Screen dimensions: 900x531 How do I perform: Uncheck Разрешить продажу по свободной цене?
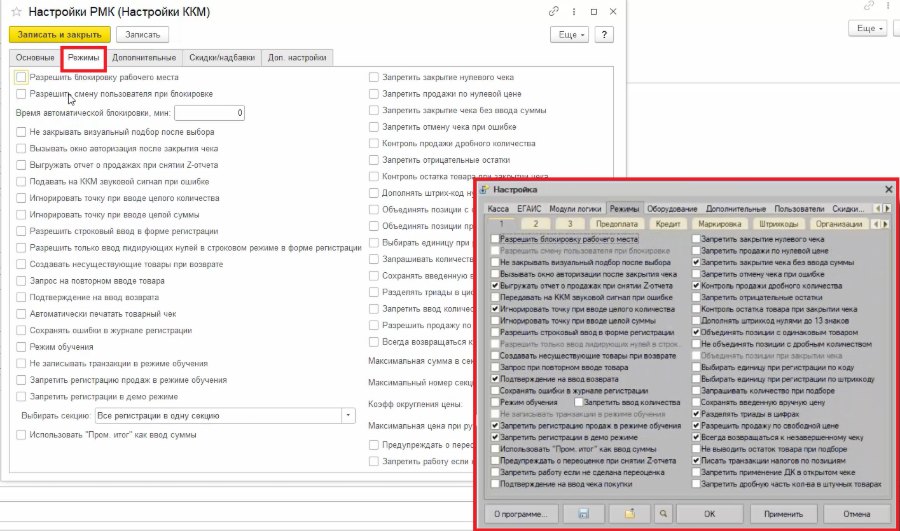[696, 425]
